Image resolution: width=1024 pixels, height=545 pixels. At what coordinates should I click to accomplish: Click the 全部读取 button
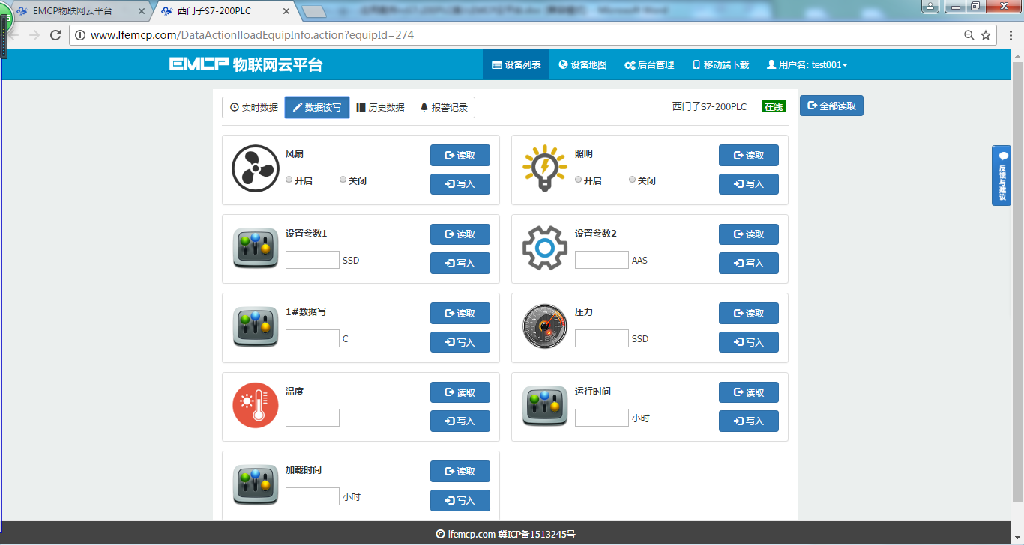point(831,106)
